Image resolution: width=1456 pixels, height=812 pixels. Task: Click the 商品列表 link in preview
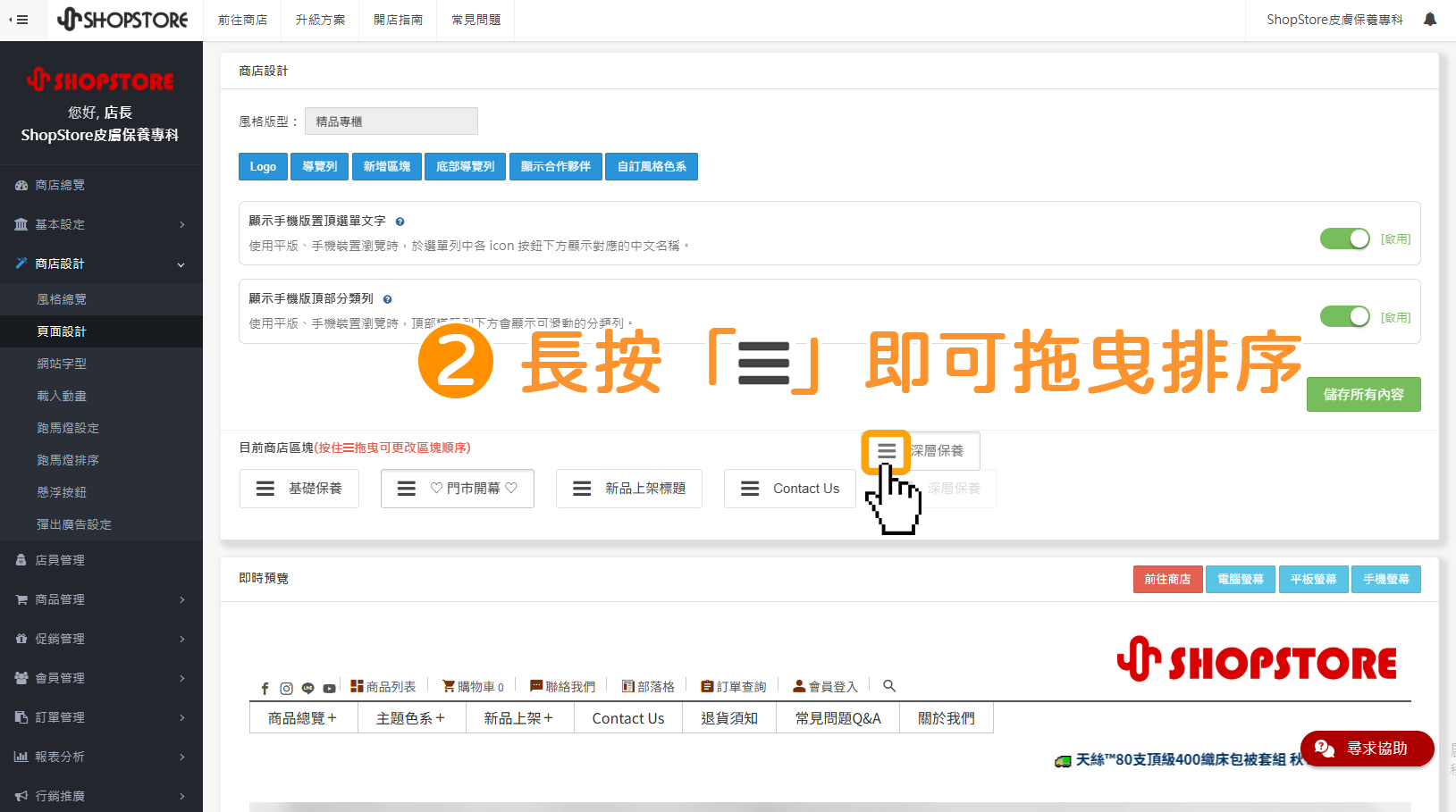383,686
